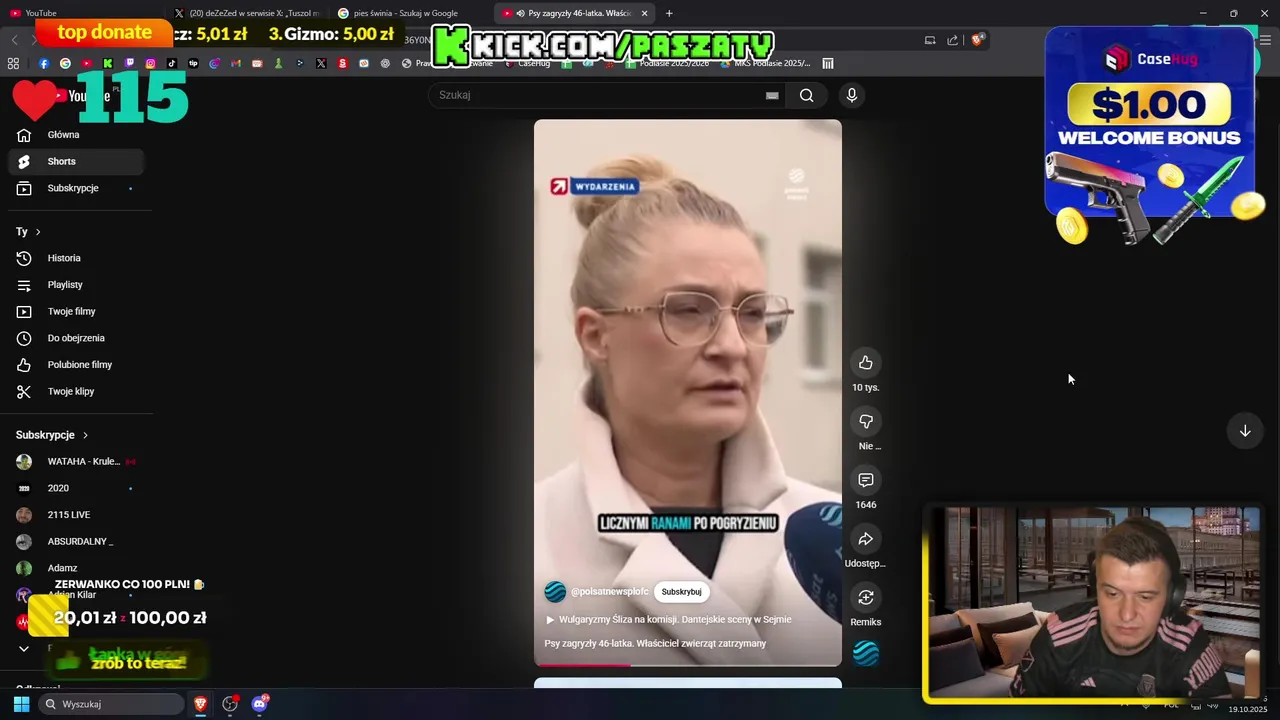Open Brave browser from taskbar
This screenshot has width=1280, height=720.
pos(201,704)
